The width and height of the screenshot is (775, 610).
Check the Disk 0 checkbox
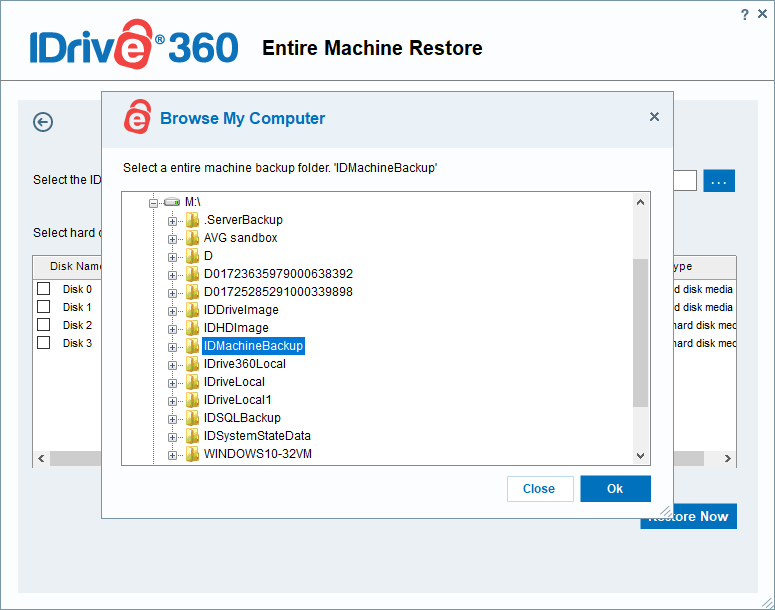(44, 289)
